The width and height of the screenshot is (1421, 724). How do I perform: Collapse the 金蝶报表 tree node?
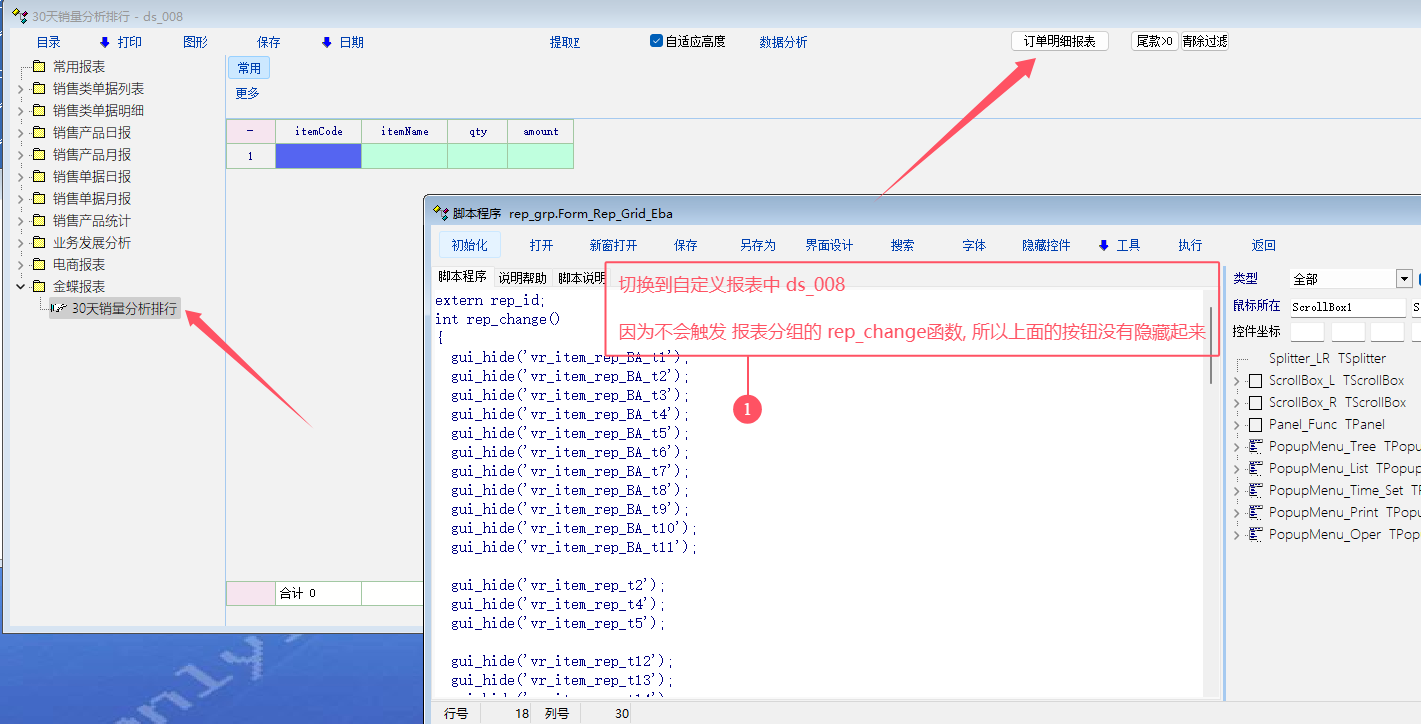(x=20, y=287)
